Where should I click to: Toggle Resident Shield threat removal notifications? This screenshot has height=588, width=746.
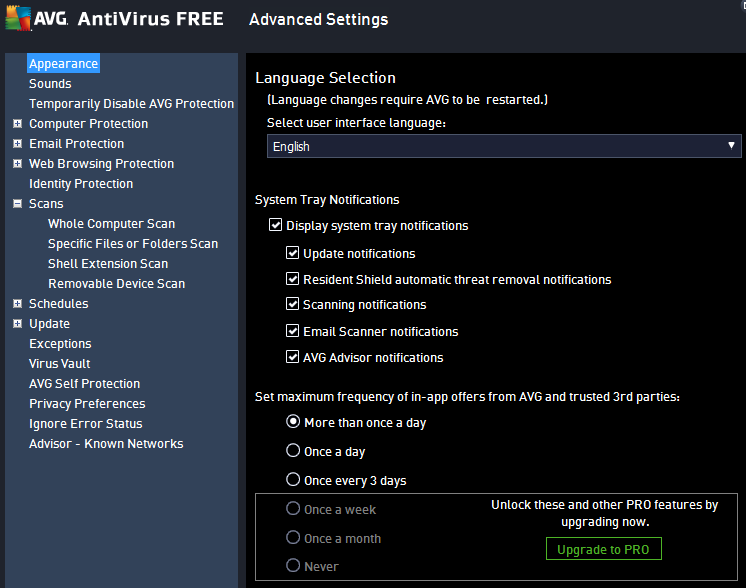click(292, 278)
